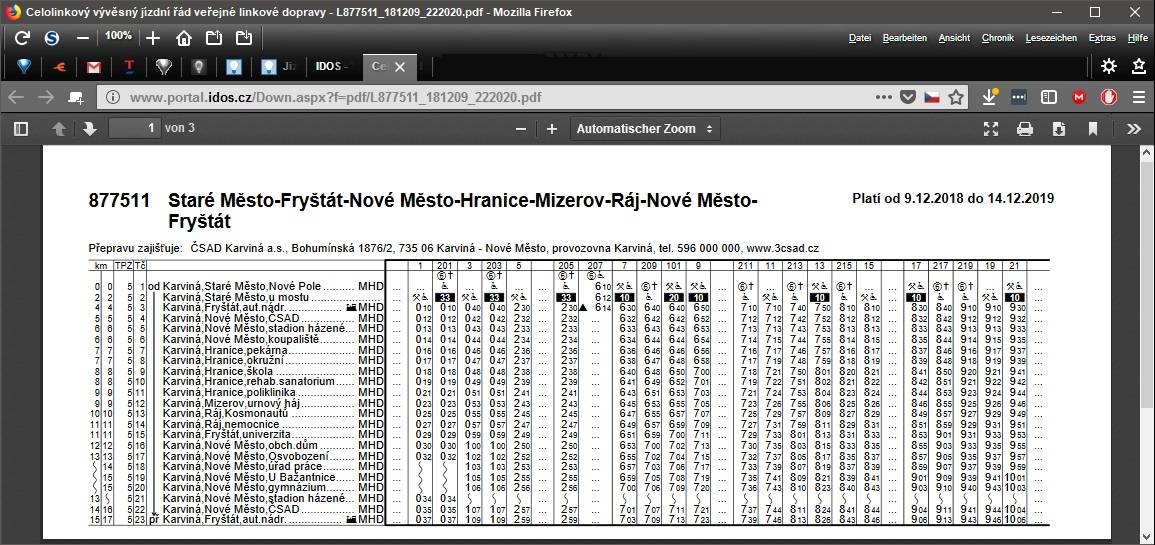The image size is (1155, 545).
Task: Go to previous PDF page
Action: pyautogui.click(x=60, y=129)
